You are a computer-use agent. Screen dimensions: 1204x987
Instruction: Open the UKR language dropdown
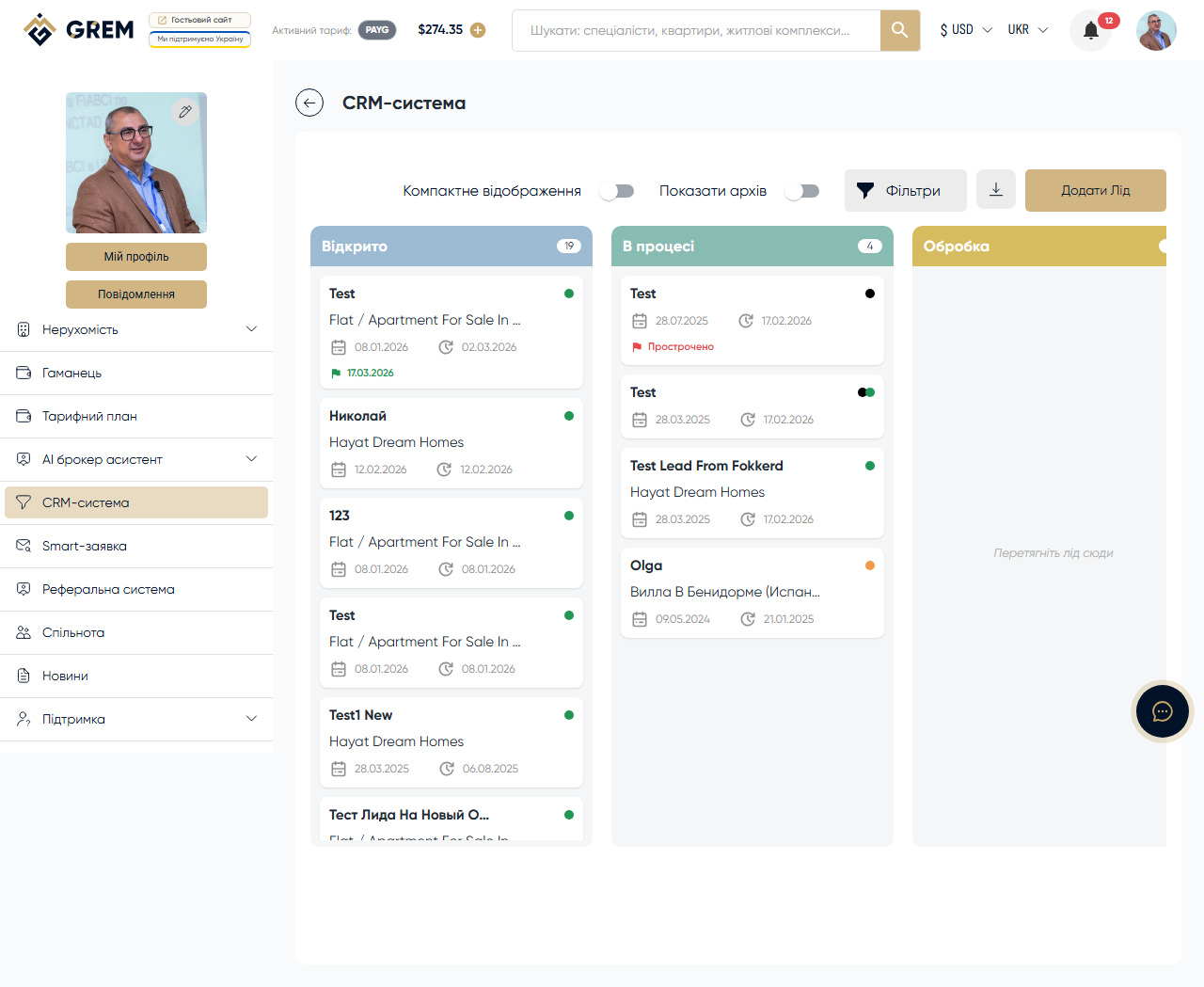pyautogui.click(x=1027, y=30)
